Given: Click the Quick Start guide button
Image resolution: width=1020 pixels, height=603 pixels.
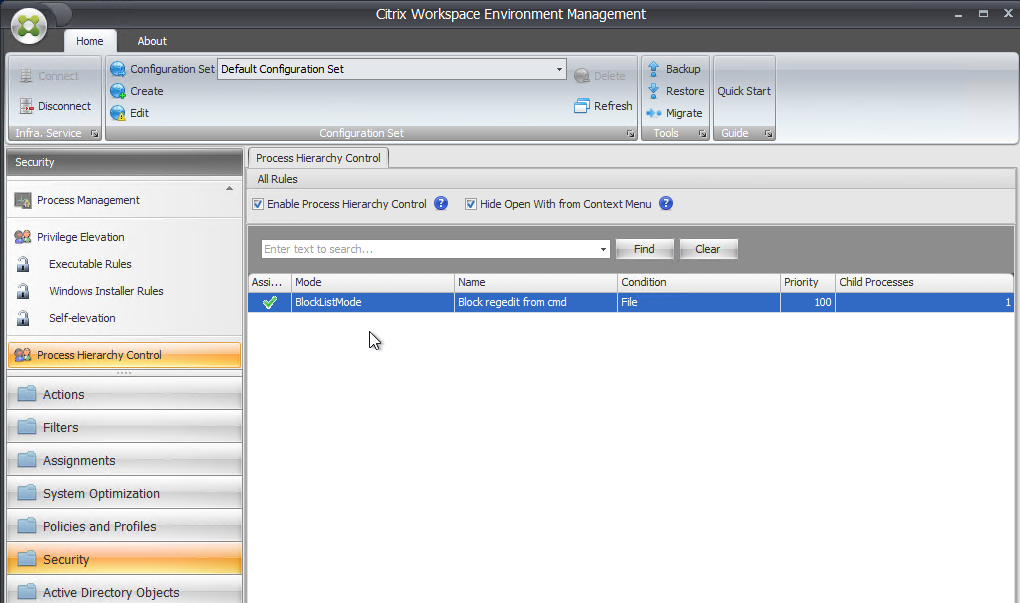Looking at the screenshot, I should tap(744, 91).
